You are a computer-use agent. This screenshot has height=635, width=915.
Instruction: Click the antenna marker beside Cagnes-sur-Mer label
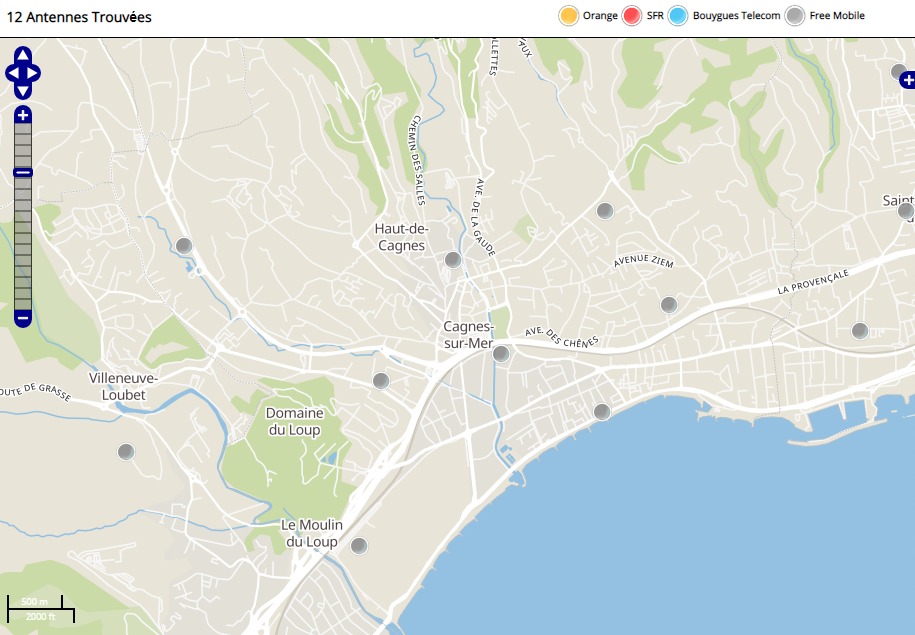coord(502,354)
